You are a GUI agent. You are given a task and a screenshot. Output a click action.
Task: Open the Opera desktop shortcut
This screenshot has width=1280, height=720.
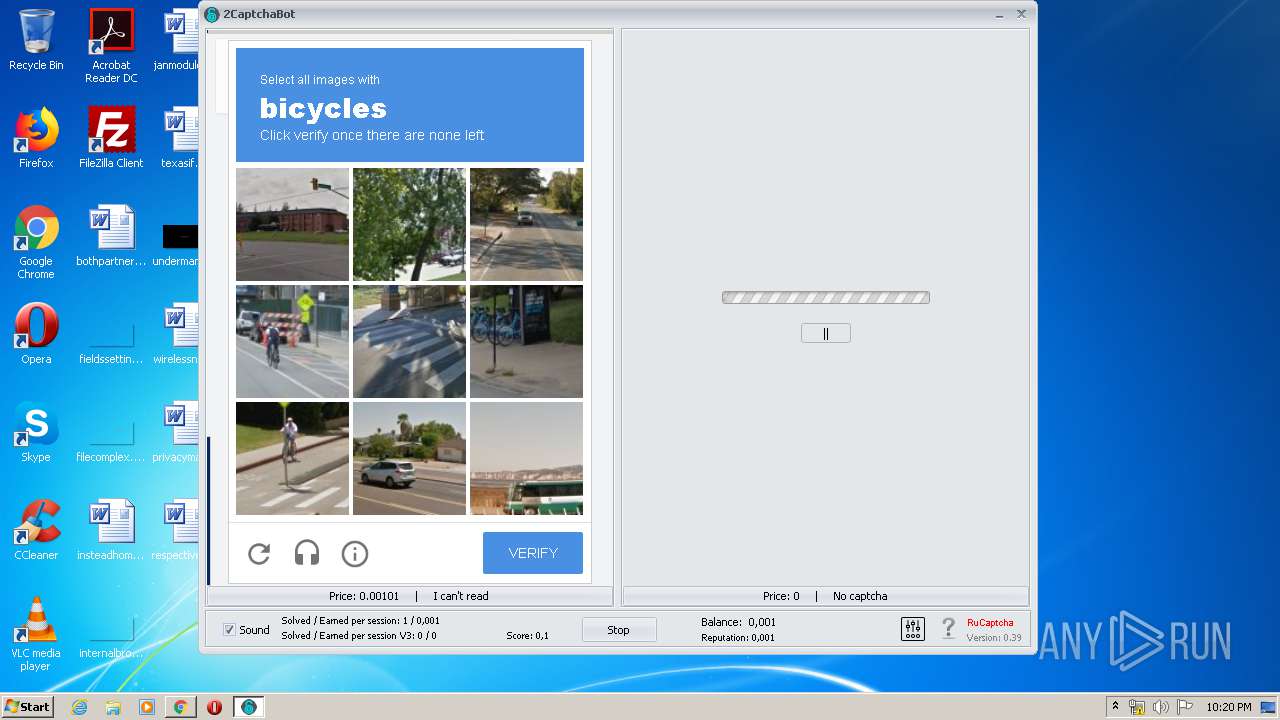[x=36, y=335]
